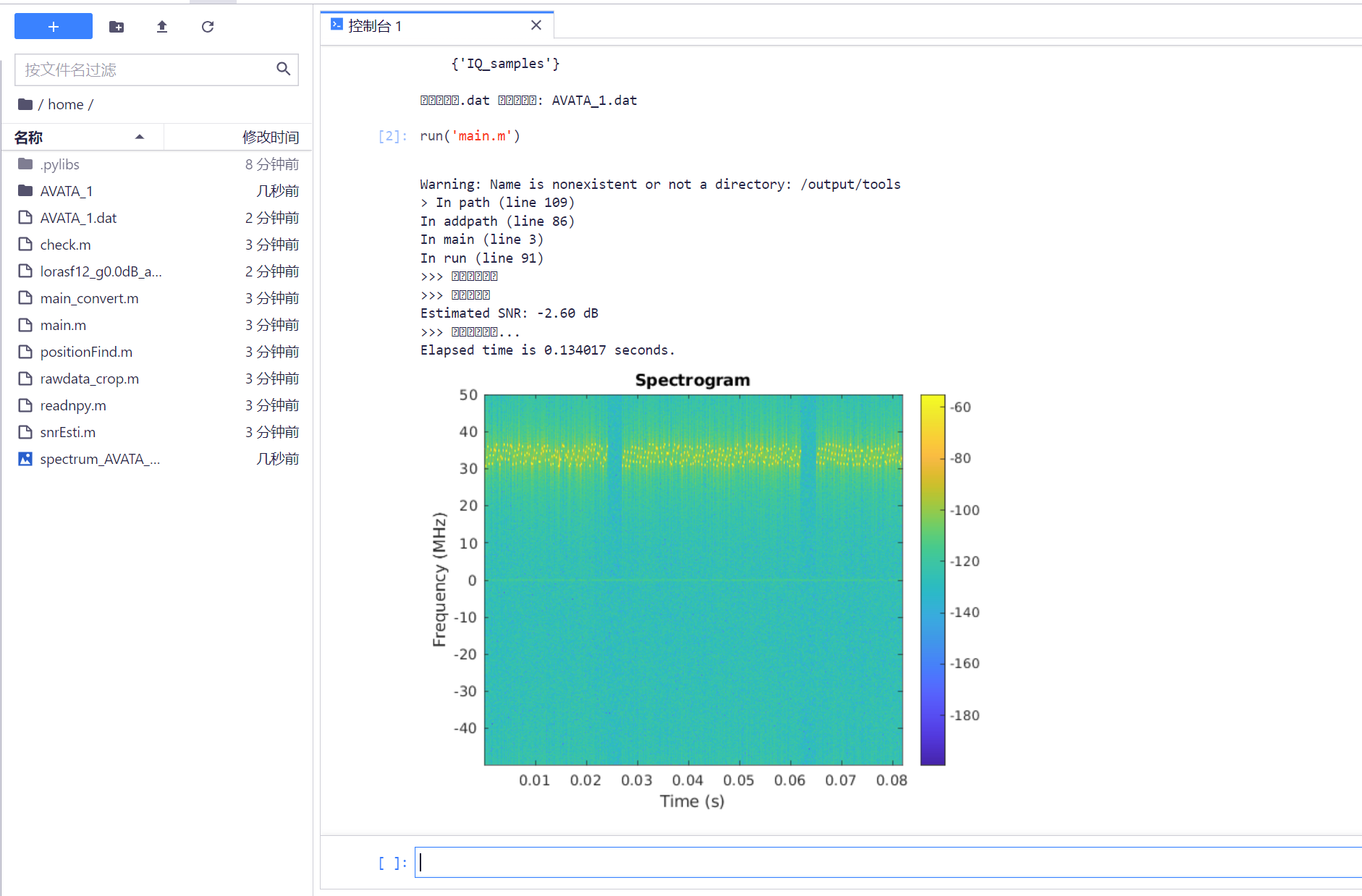Open the .pylibs folder
The image size is (1362, 896).
59,164
